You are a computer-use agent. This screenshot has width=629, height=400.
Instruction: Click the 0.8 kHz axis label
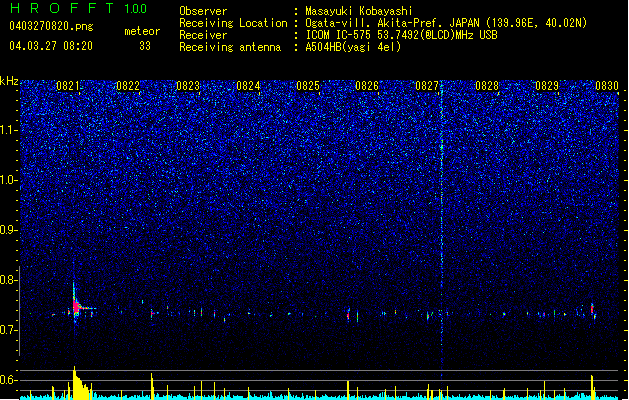[9, 280]
